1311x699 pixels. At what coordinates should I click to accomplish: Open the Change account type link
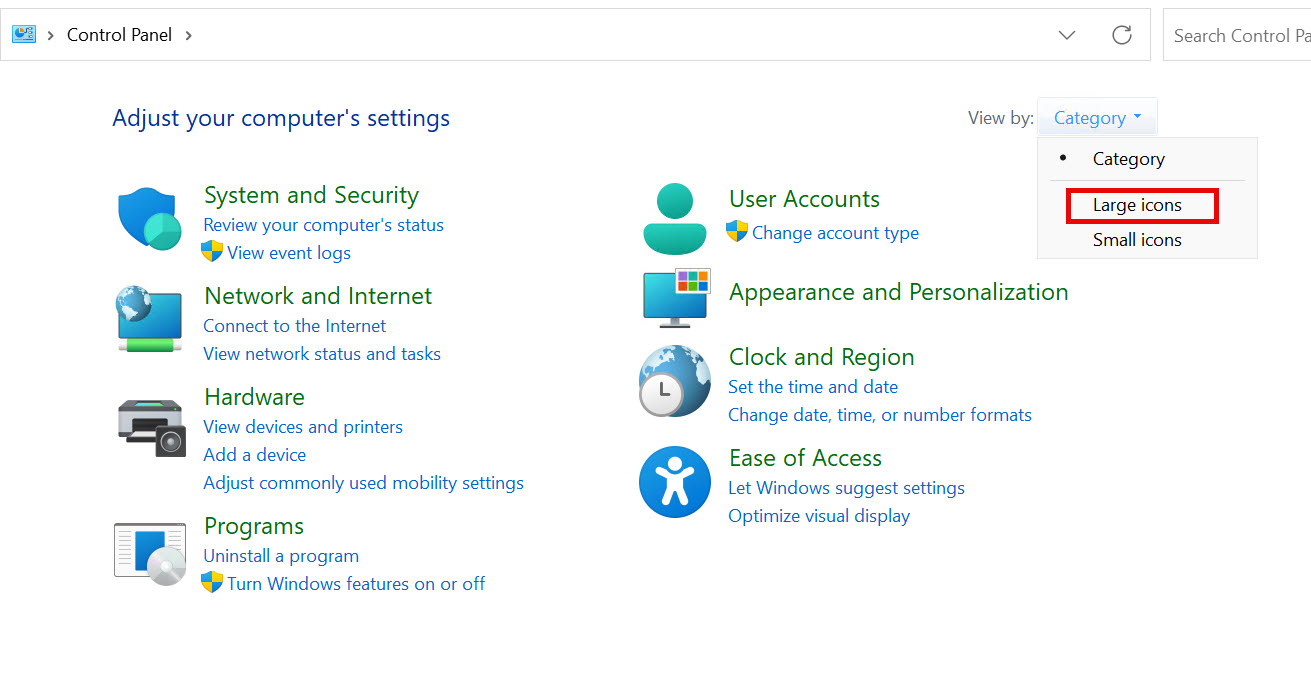(x=835, y=233)
